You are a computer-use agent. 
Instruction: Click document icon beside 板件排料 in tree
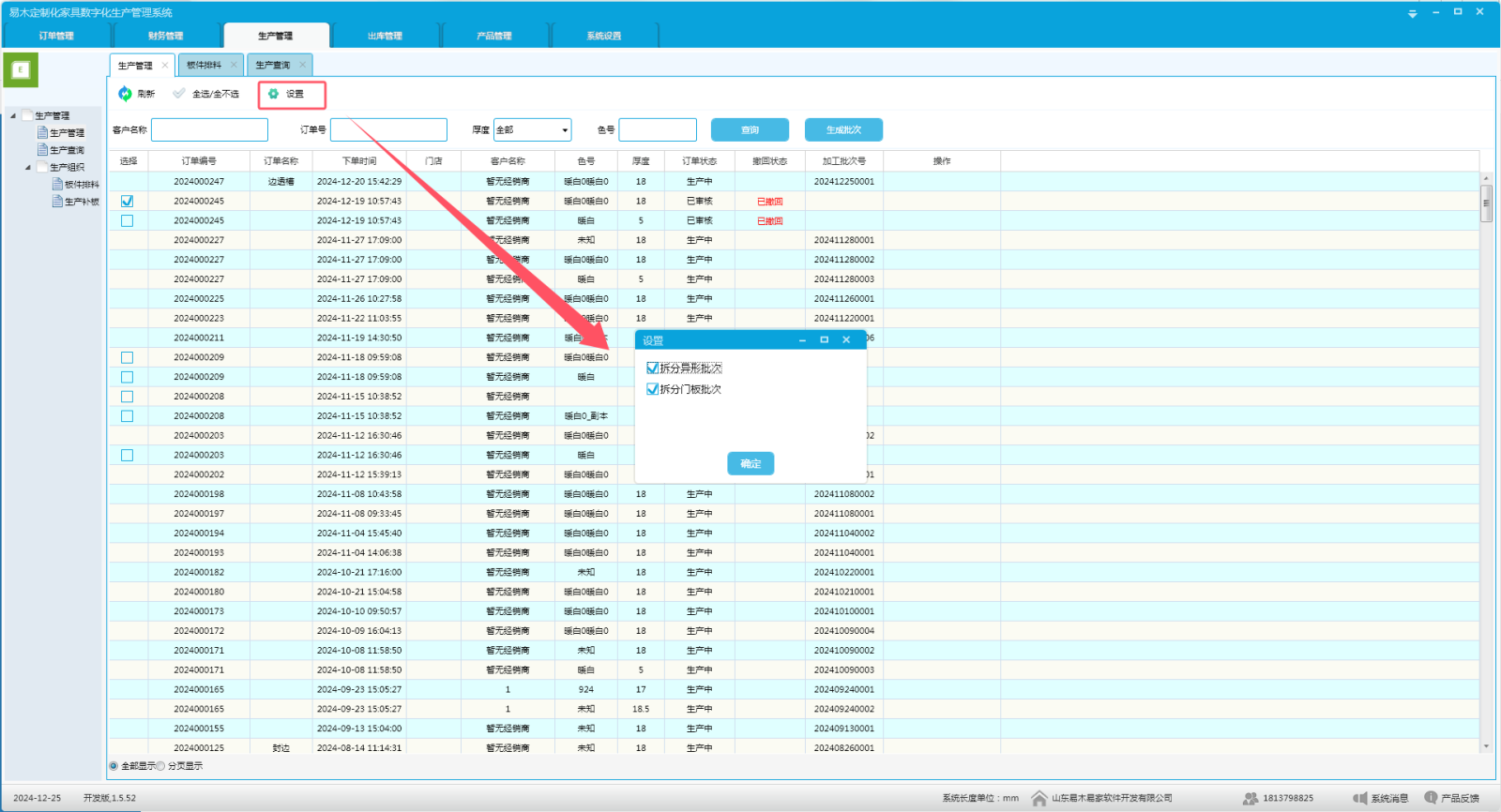click(57, 185)
